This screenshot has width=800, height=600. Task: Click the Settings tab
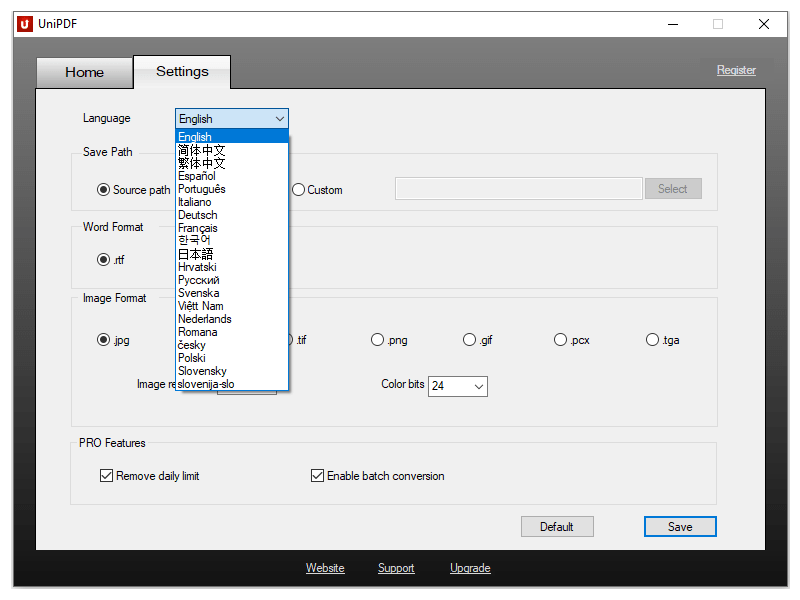coord(181,71)
